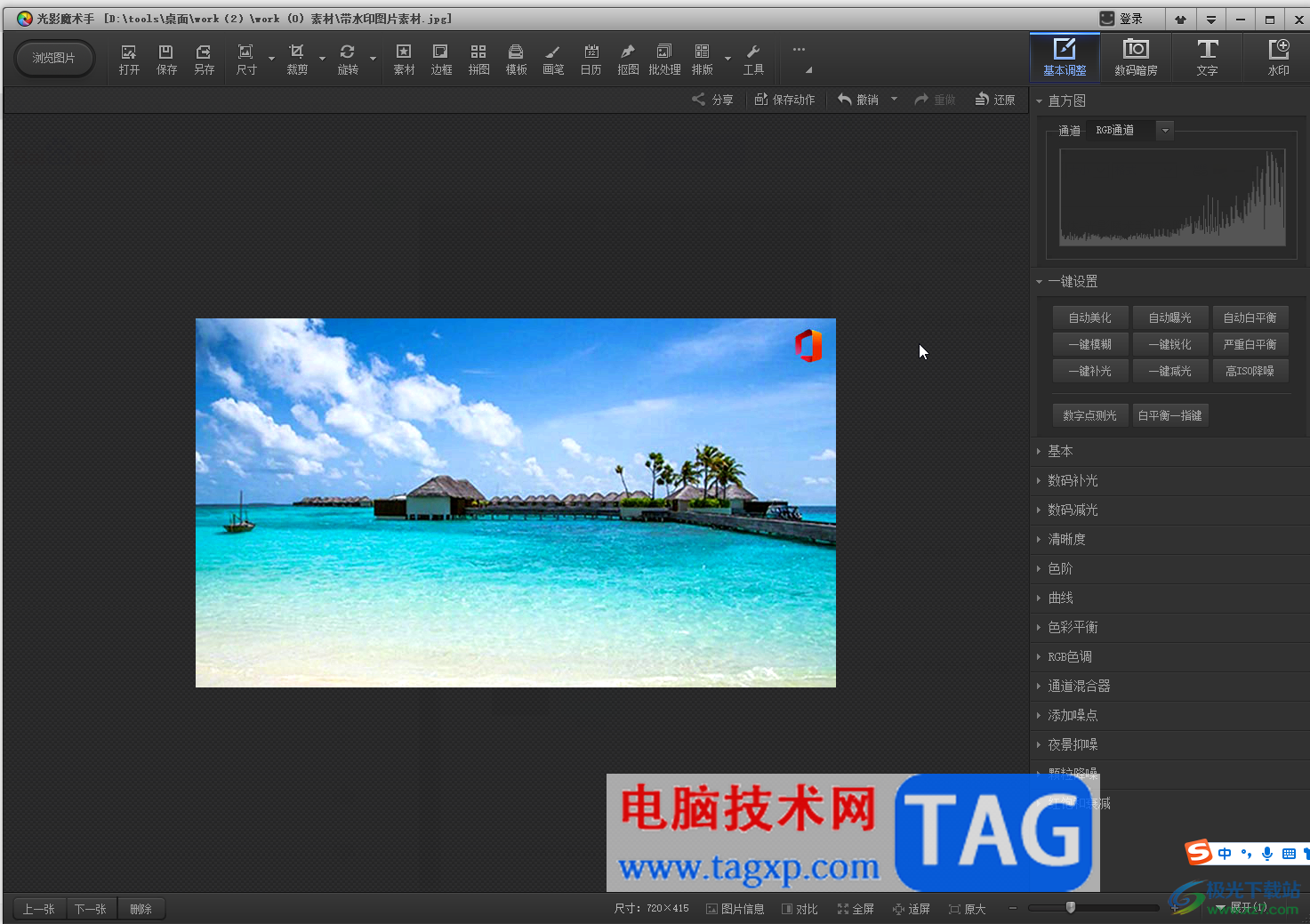Apply 自动美化 auto beautify
Viewport: 1310px width, 924px height.
(1090, 317)
